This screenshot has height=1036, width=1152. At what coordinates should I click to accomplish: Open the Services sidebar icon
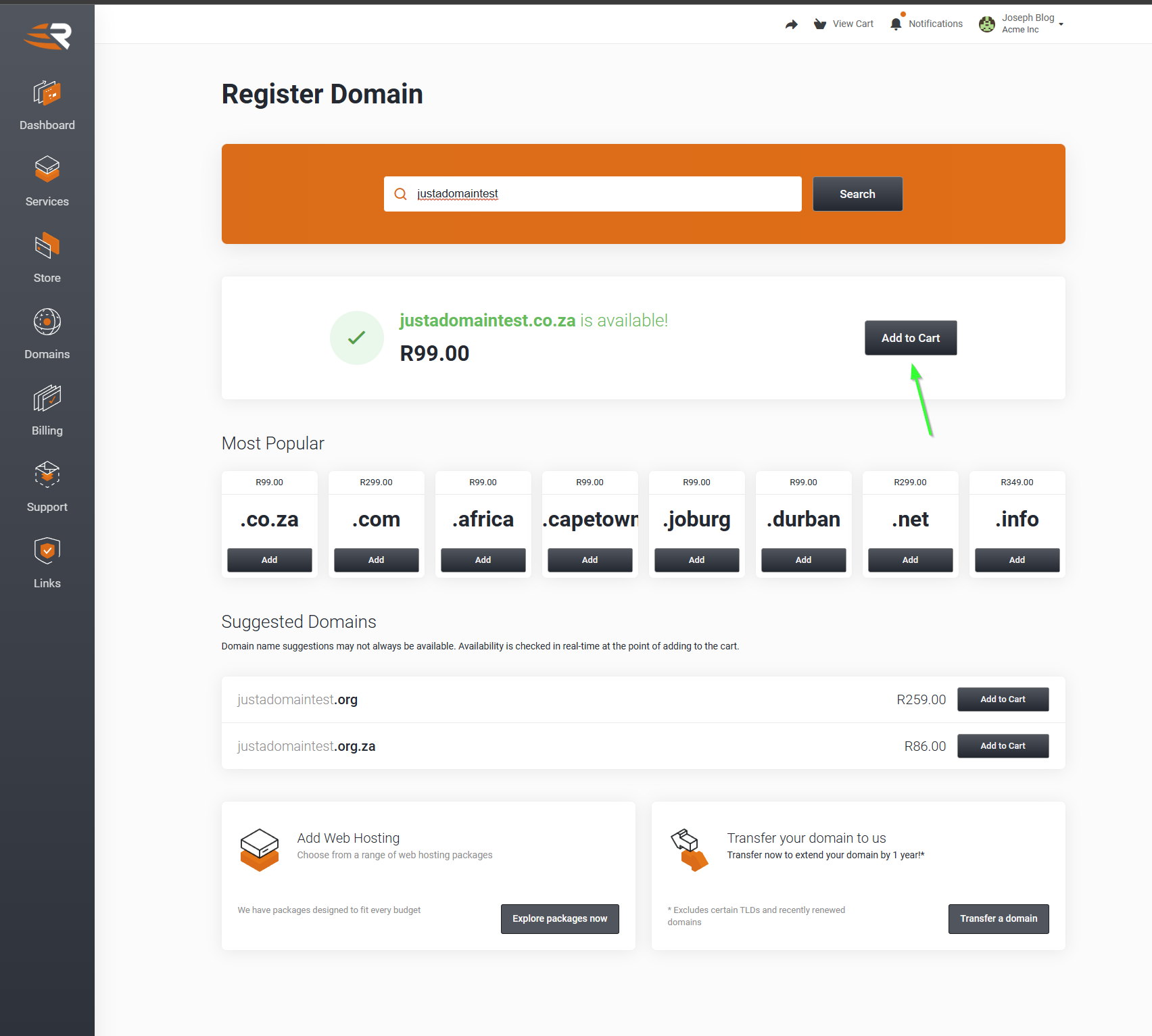47,170
